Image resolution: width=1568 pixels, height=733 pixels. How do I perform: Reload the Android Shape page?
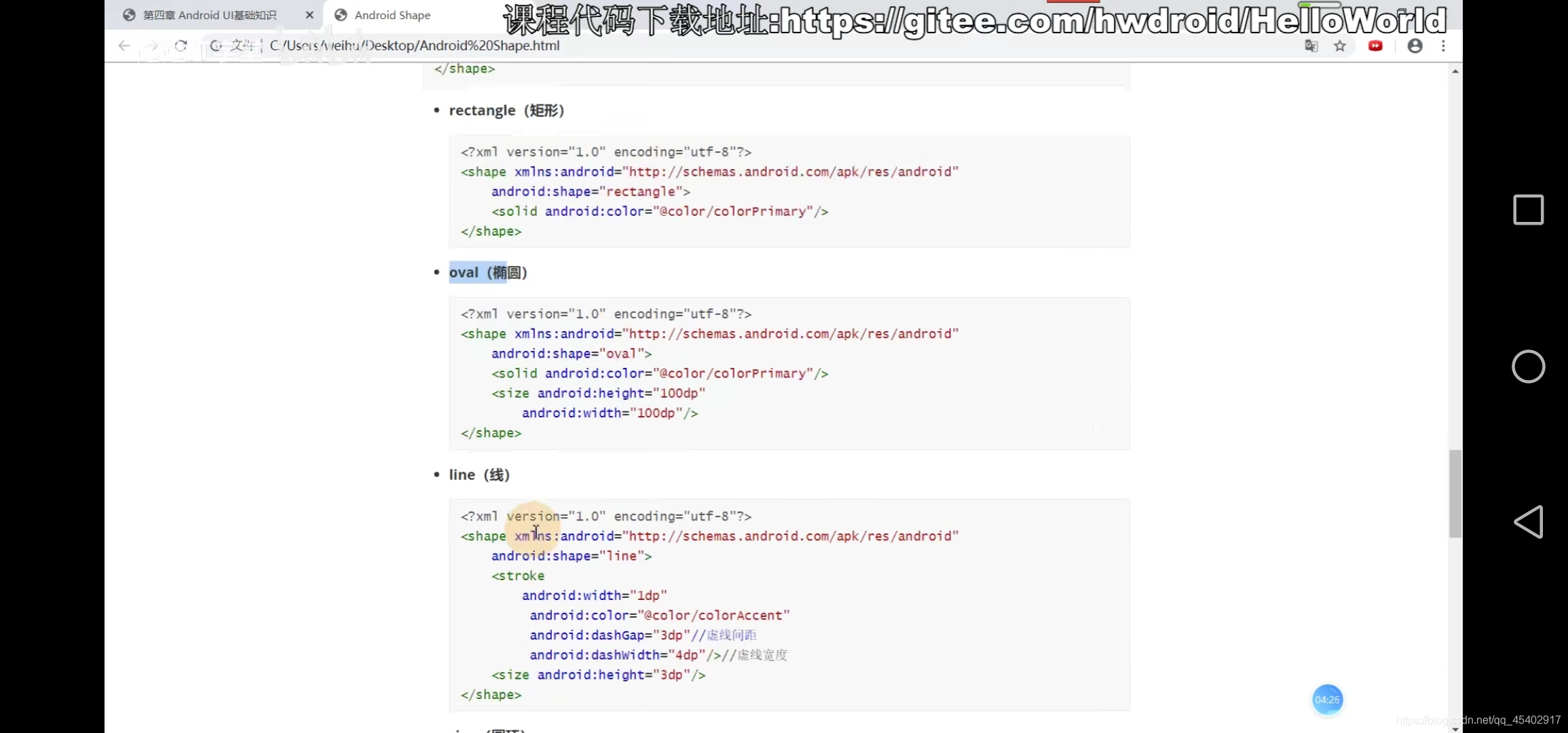181,45
